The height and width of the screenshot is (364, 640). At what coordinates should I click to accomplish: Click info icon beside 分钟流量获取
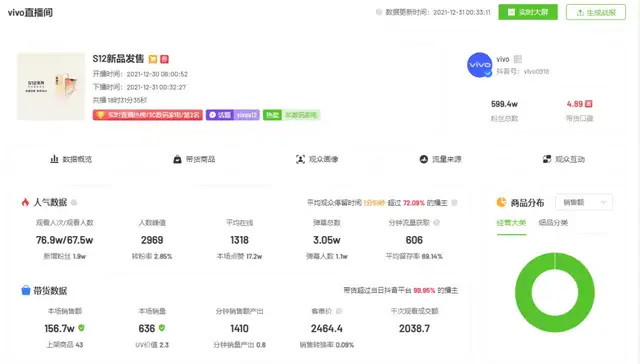point(437,223)
